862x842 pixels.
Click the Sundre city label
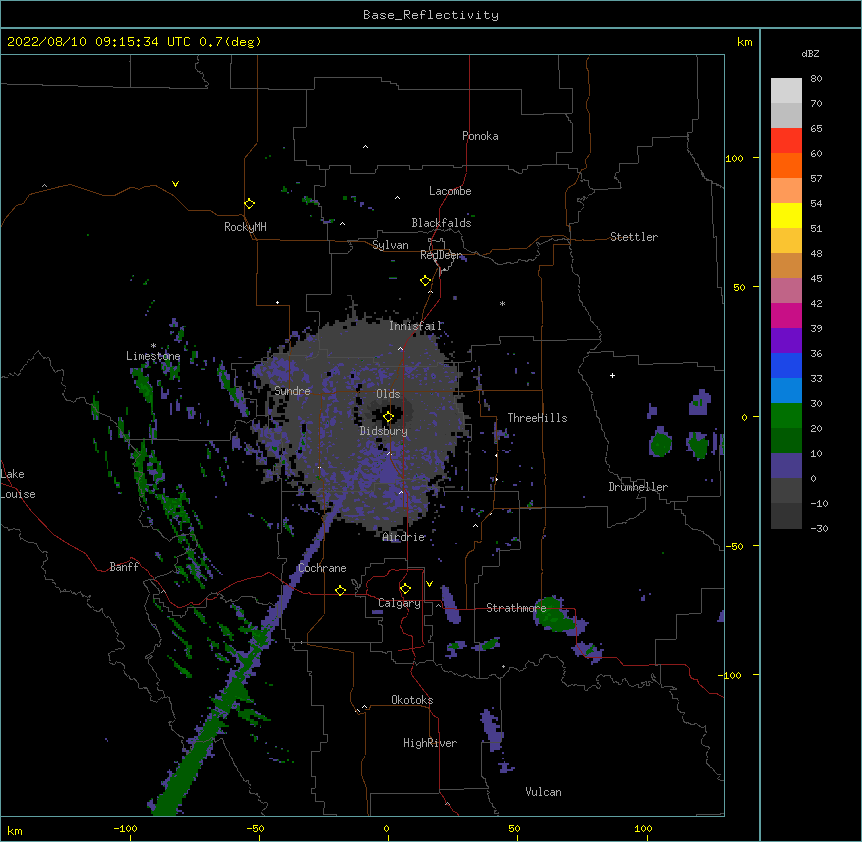pyautogui.click(x=292, y=391)
